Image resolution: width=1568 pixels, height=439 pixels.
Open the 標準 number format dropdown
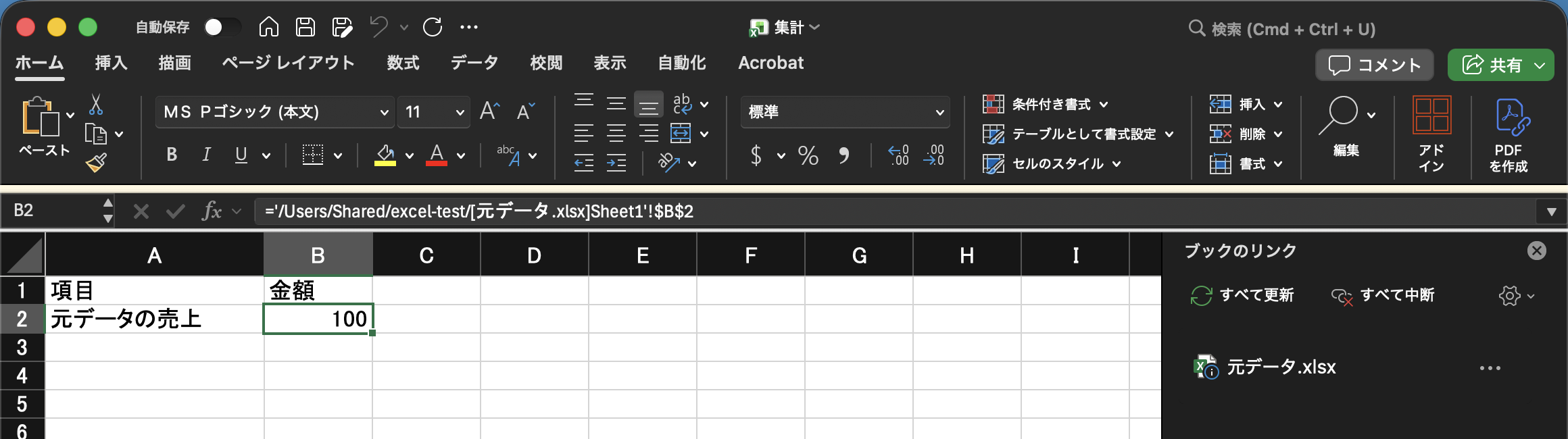tap(845, 111)
